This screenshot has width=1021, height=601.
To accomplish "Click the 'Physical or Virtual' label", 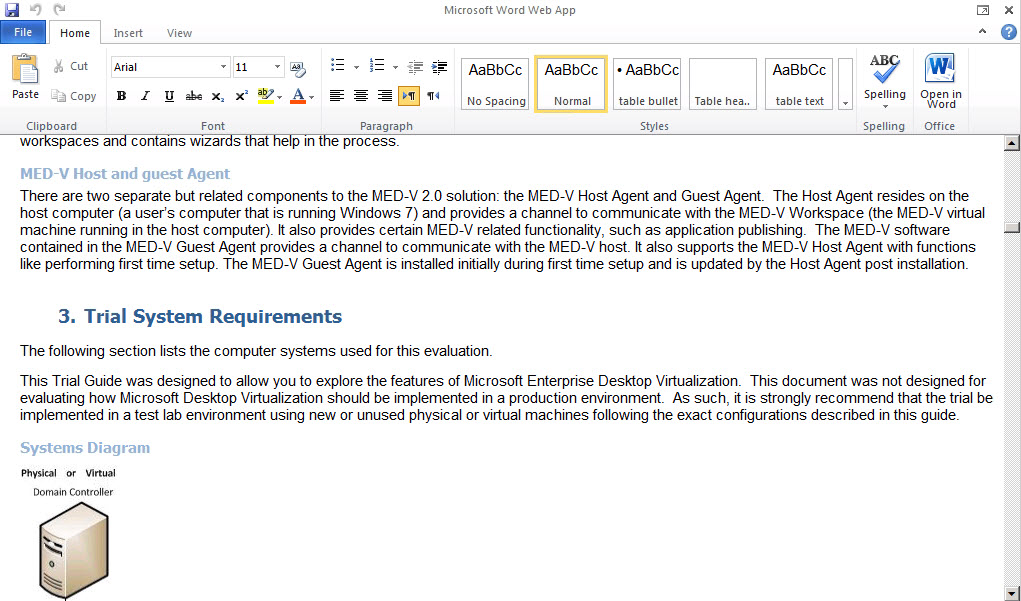I will tap(68, 473).
